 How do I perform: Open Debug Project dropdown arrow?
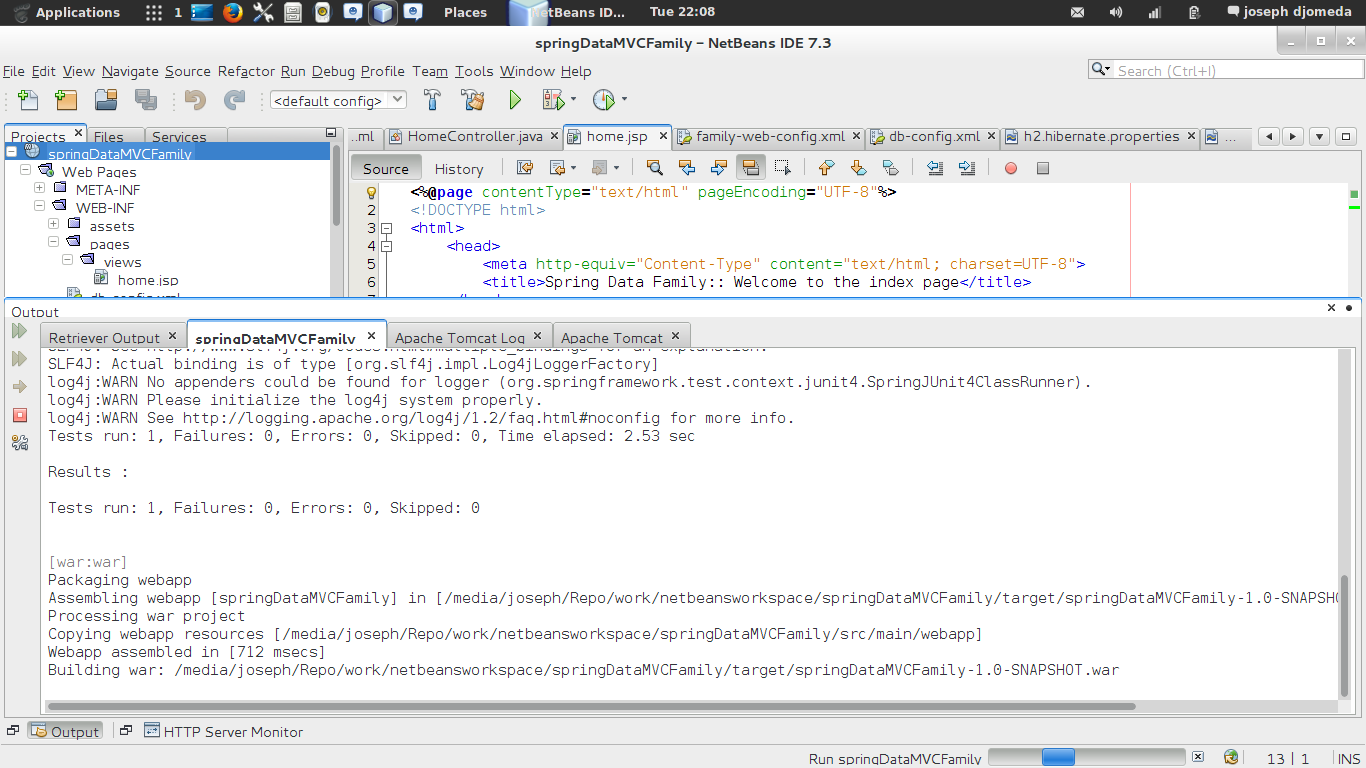(x=574, y=100)
